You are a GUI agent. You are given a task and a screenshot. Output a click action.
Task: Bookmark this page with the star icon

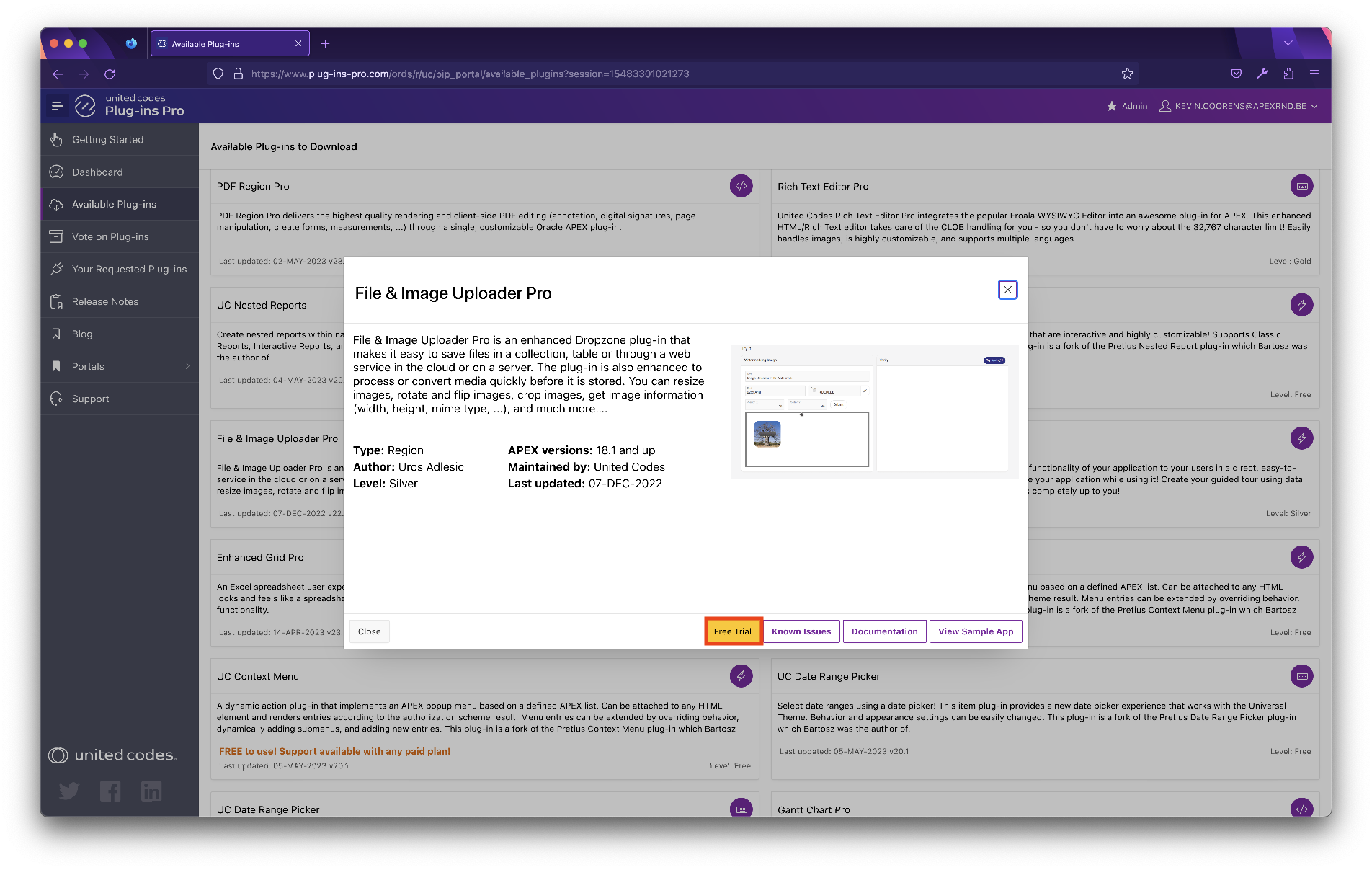[x=1127, y=74]
